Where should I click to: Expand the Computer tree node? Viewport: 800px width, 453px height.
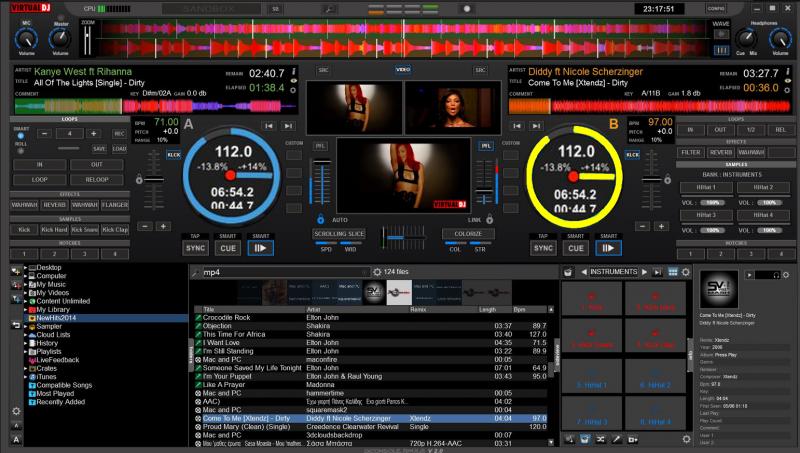26,276
